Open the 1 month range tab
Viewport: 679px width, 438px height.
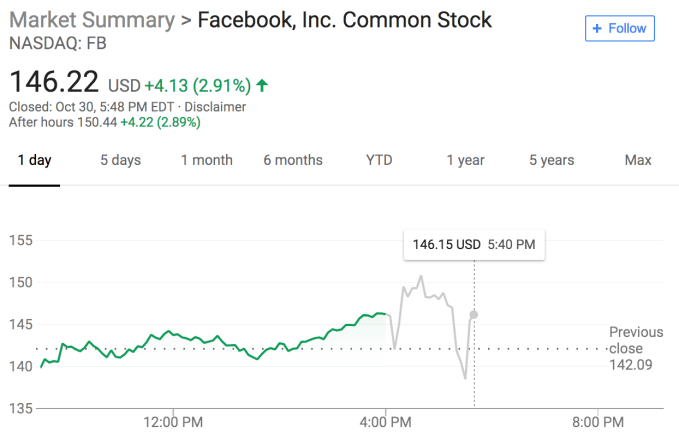[206, 160]
